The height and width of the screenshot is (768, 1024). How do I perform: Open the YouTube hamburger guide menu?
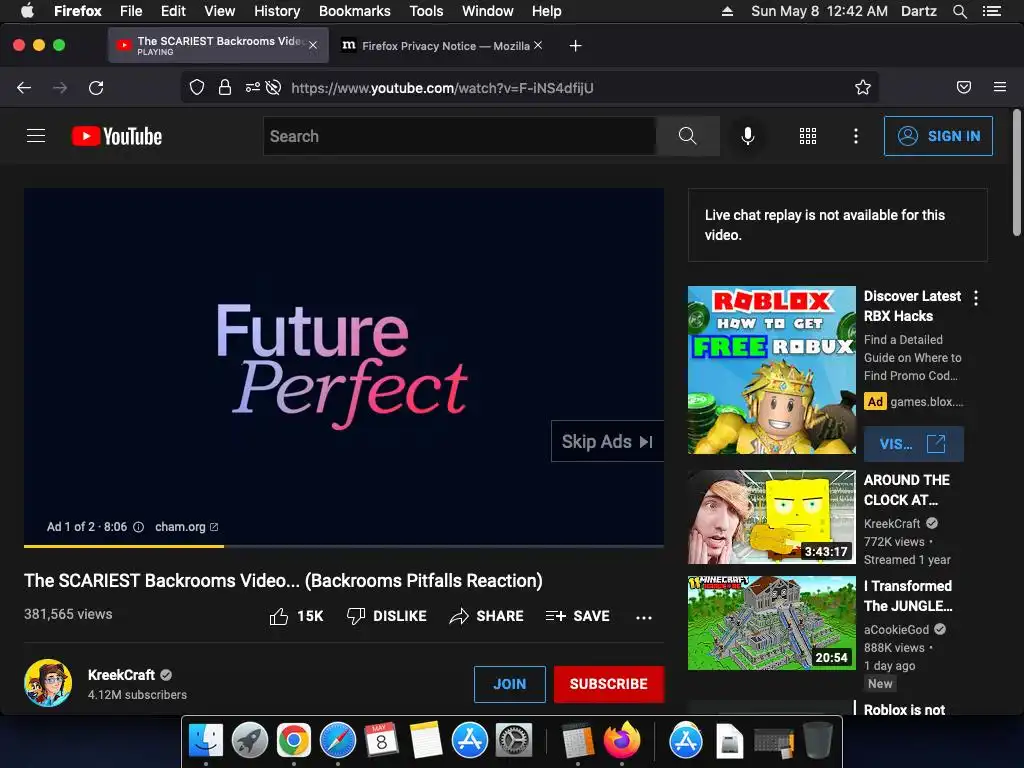pos(36,136)
